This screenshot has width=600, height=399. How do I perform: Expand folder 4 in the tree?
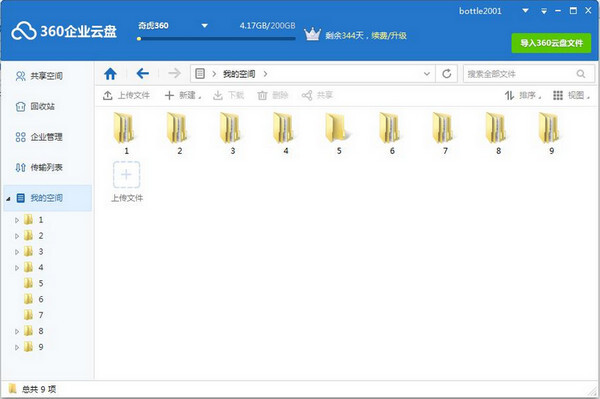click(16, 268)
